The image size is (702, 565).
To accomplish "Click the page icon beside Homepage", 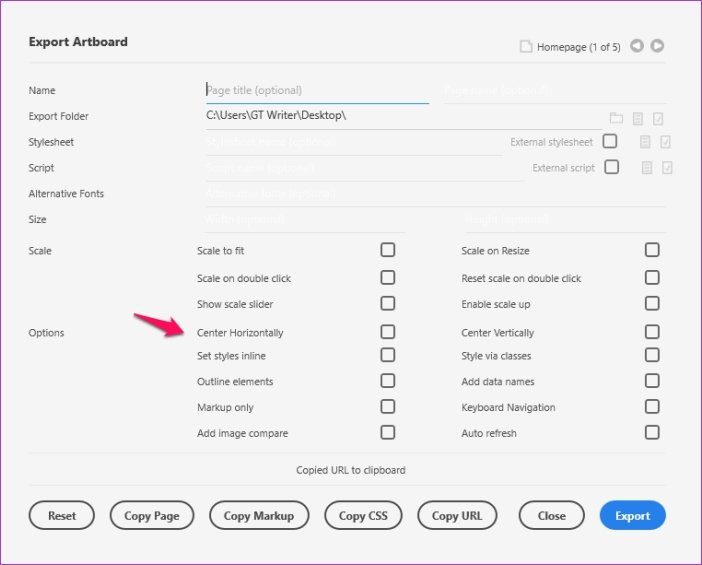I will (526, 47).
